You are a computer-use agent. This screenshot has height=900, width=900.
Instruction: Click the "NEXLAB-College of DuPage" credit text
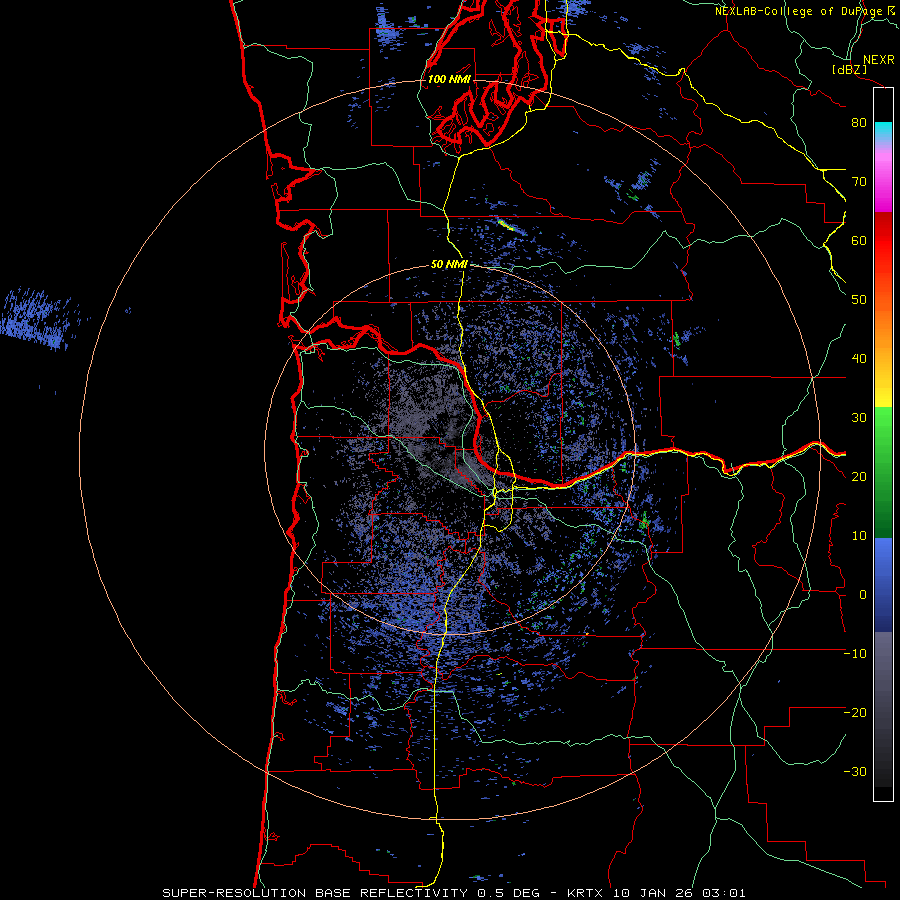point(799,11)
